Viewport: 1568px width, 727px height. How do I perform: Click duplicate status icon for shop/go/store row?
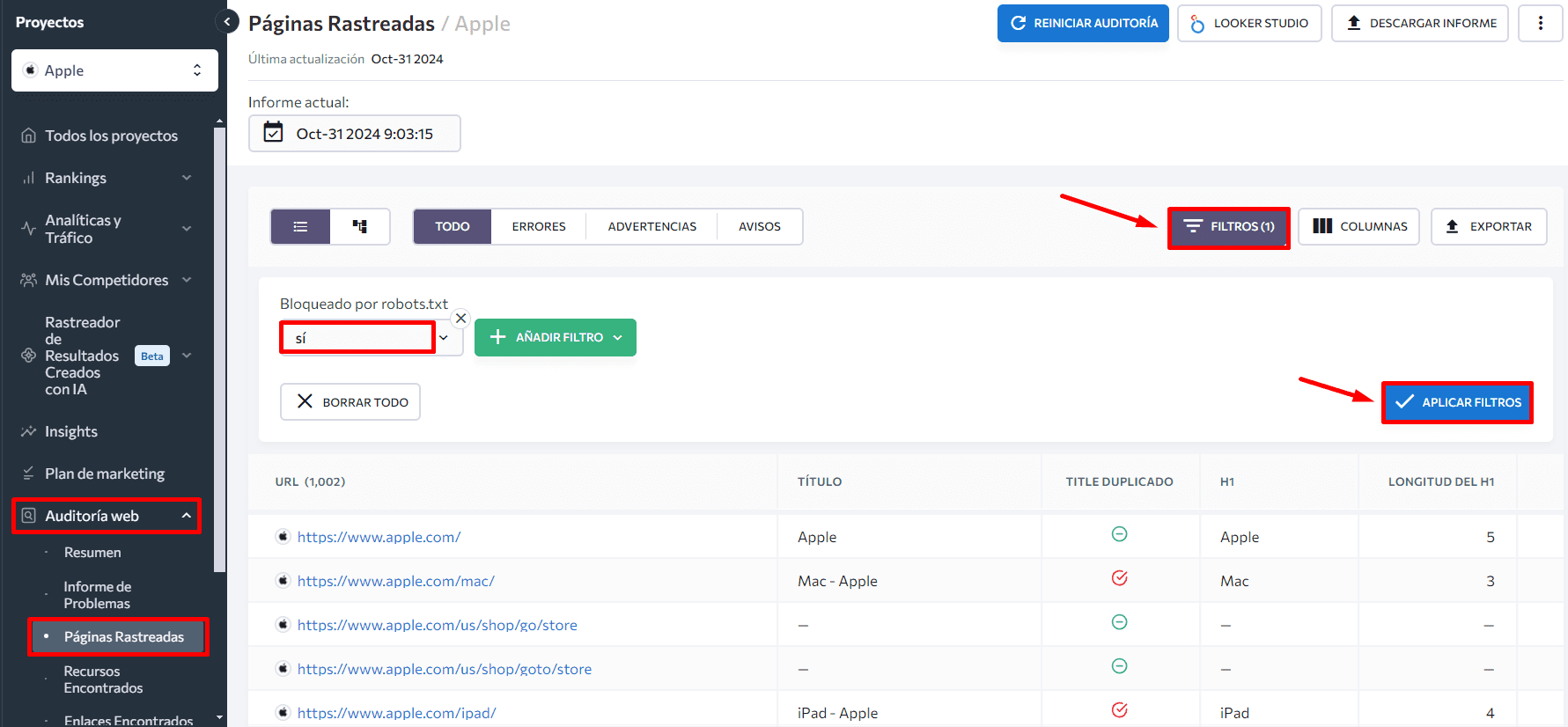point(1120,622)
